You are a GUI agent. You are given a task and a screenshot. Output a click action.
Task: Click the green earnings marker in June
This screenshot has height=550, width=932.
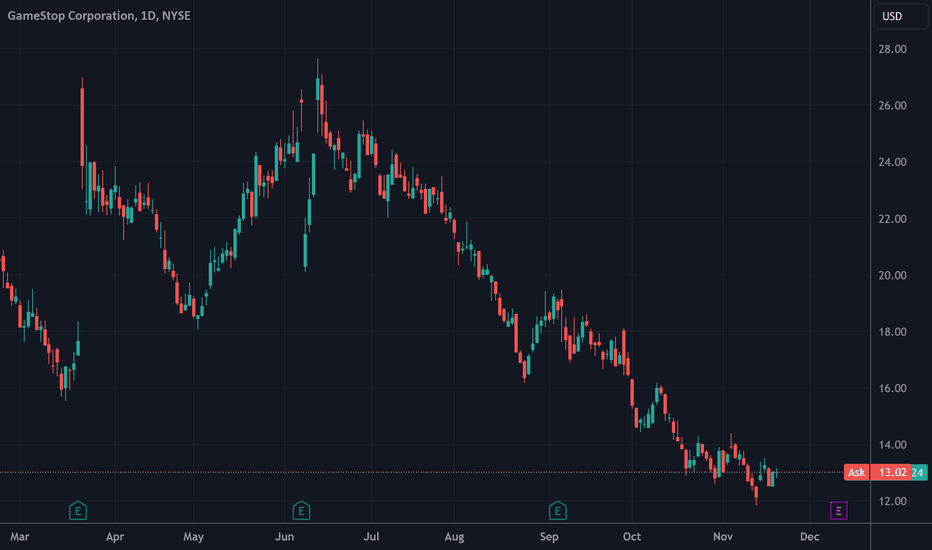301,510
